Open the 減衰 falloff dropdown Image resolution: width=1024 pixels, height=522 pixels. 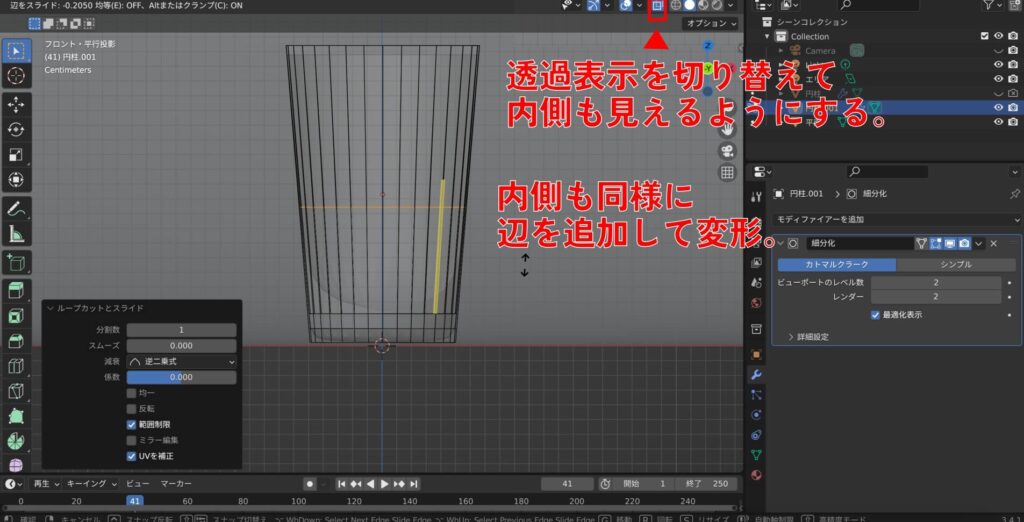point(181,361)
